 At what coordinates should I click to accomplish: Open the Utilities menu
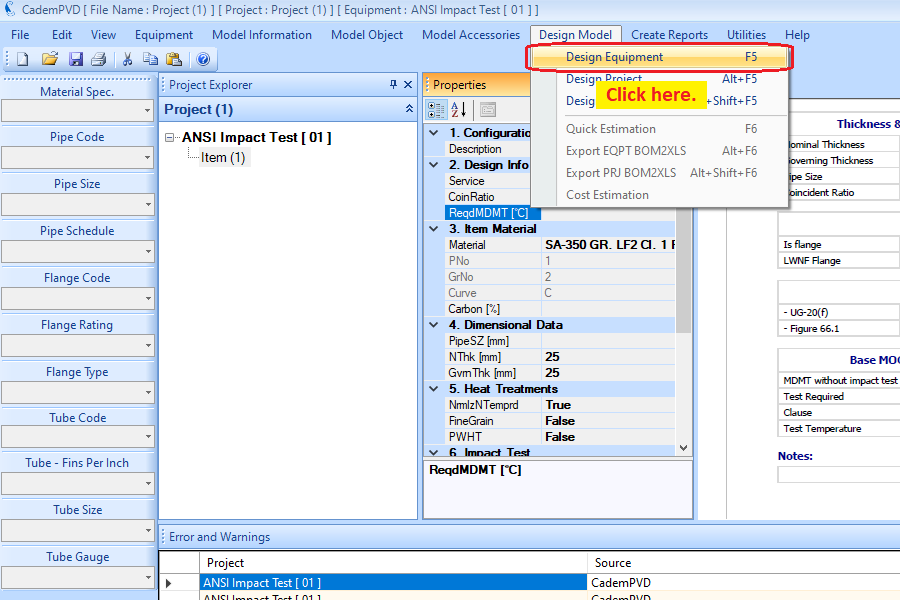coord(746,35)
